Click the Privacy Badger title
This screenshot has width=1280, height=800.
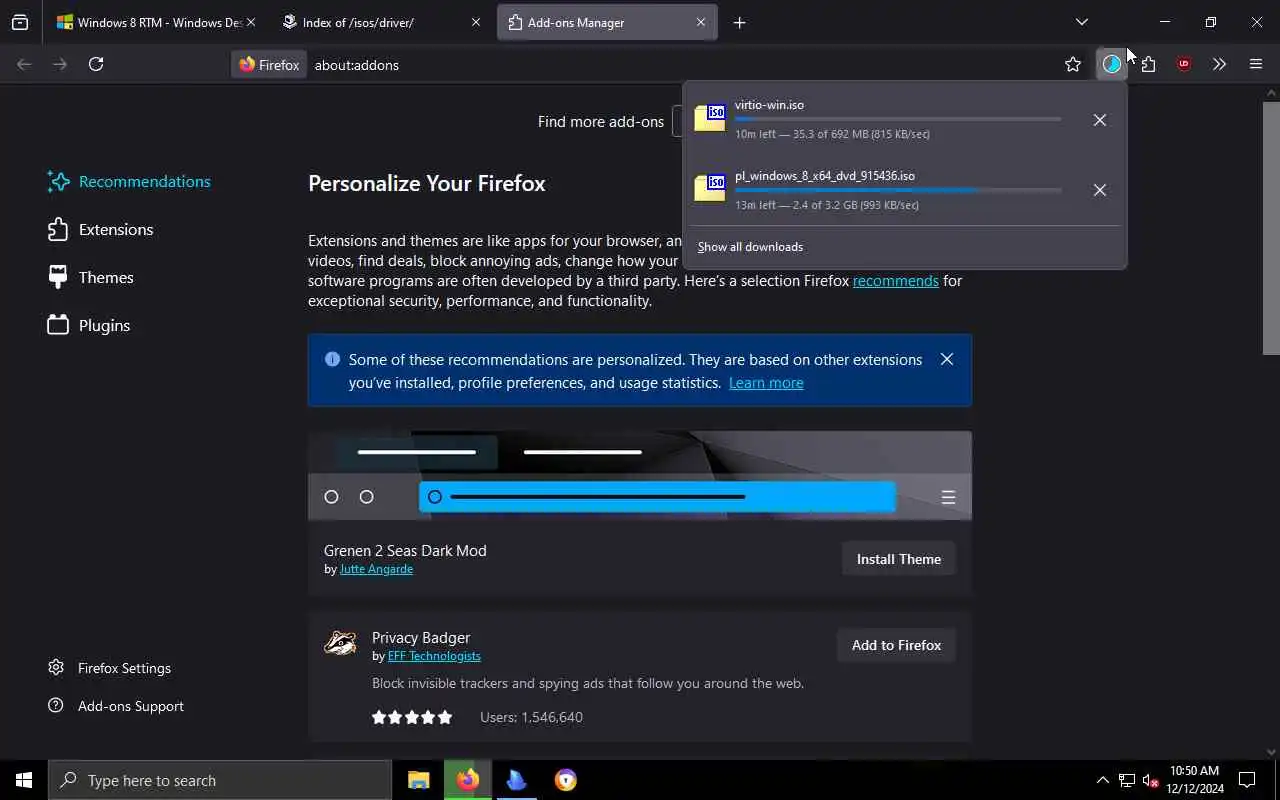[421, 638]
